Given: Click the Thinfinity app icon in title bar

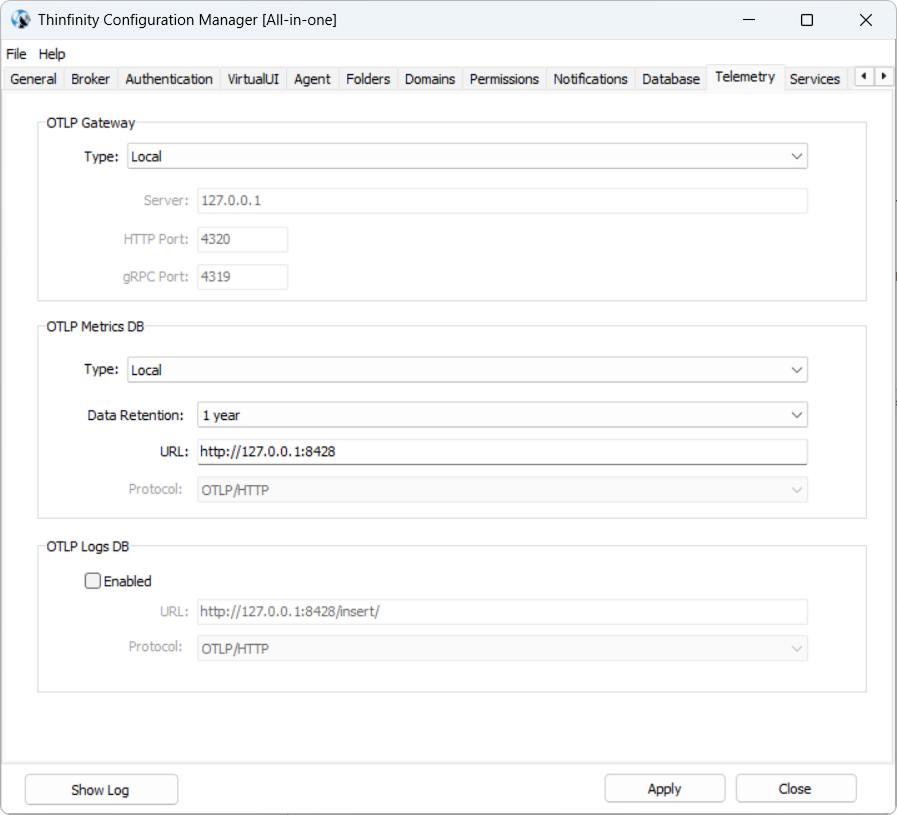Looking at the screenshot, I should click(x=19, y=20).
